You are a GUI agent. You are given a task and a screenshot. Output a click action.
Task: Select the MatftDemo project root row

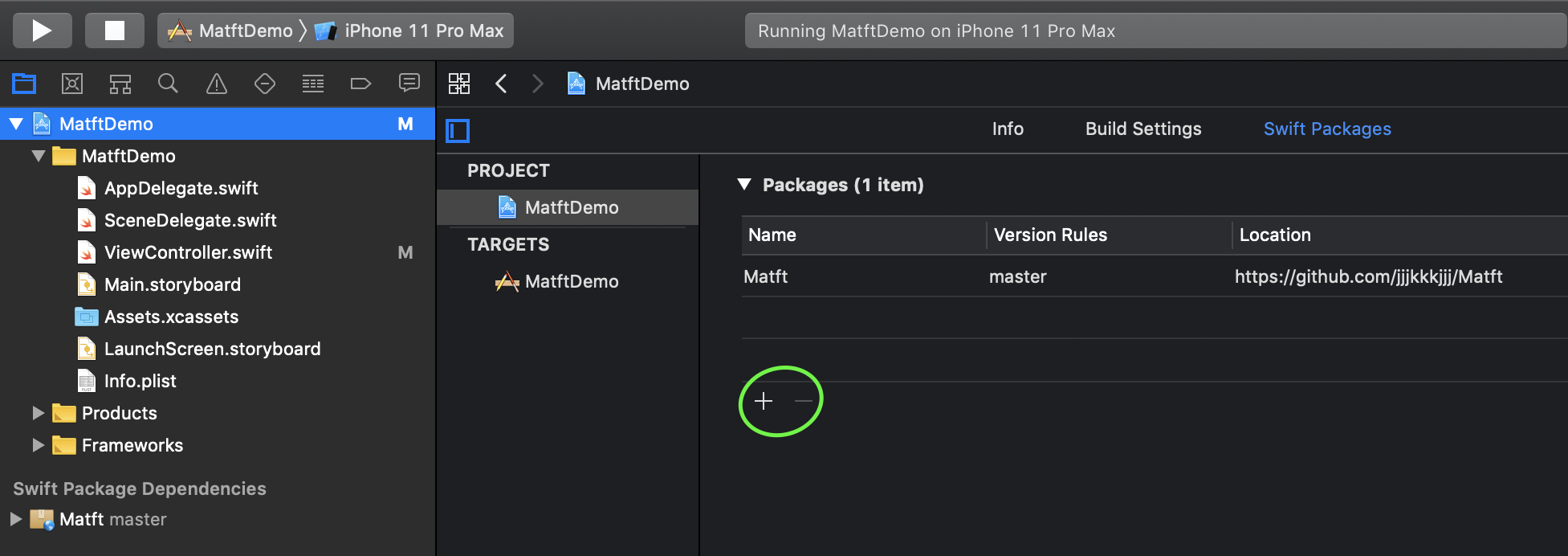[218, 124]
